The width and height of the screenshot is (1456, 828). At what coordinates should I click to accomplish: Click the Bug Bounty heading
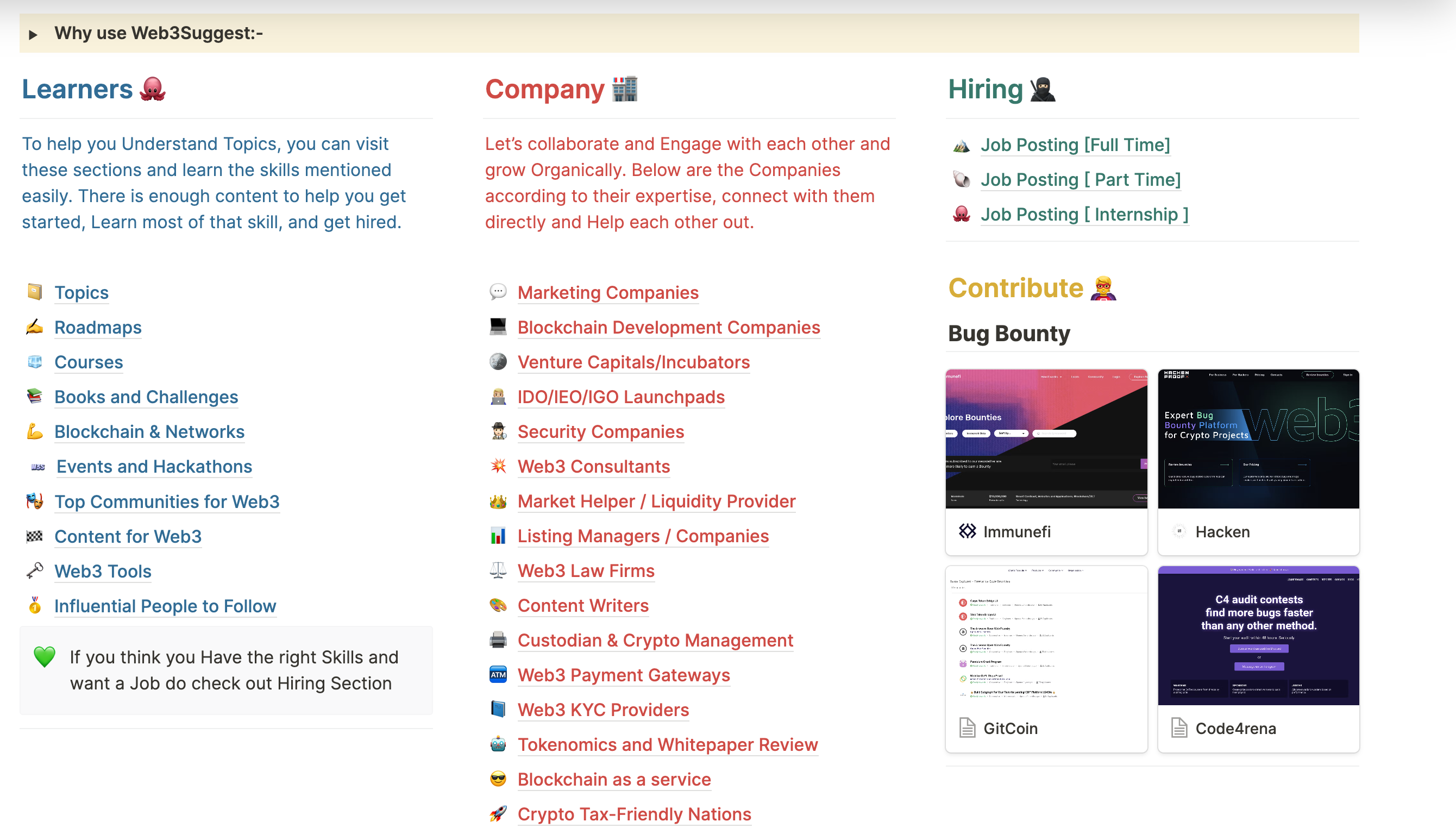1009,333
